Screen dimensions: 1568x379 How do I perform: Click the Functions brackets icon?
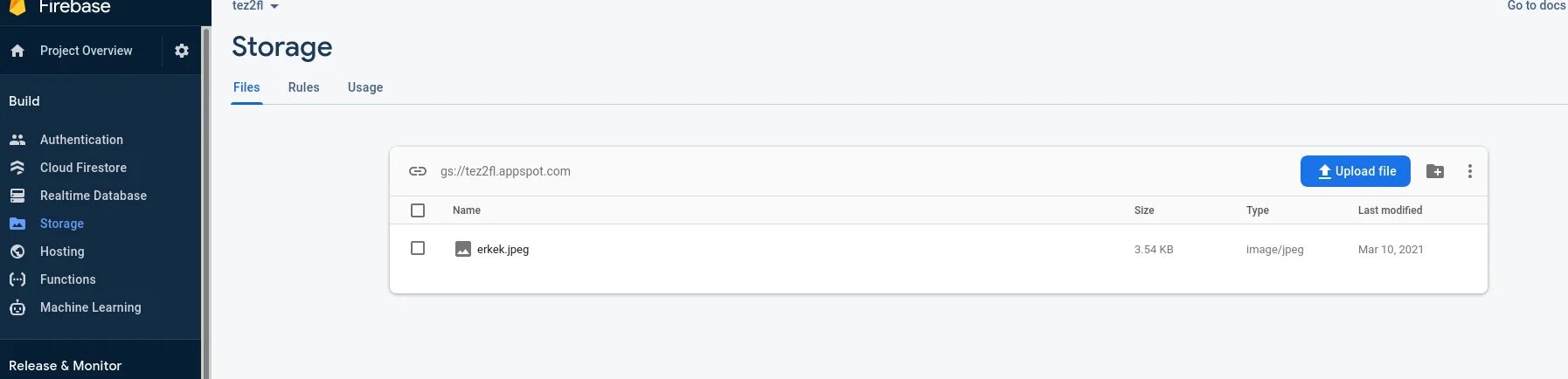coord(17,279)
